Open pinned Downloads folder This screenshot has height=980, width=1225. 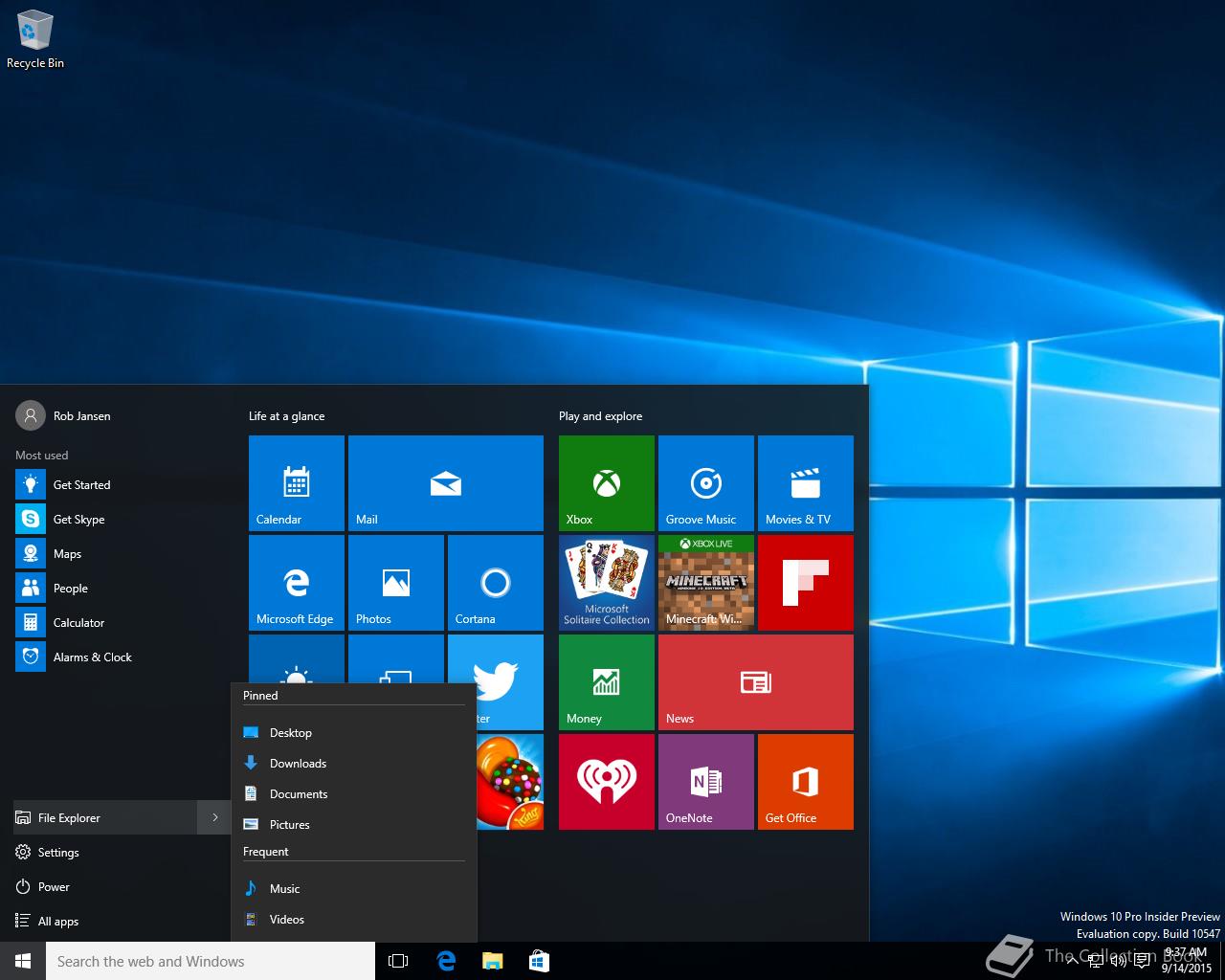pos(354,764)
